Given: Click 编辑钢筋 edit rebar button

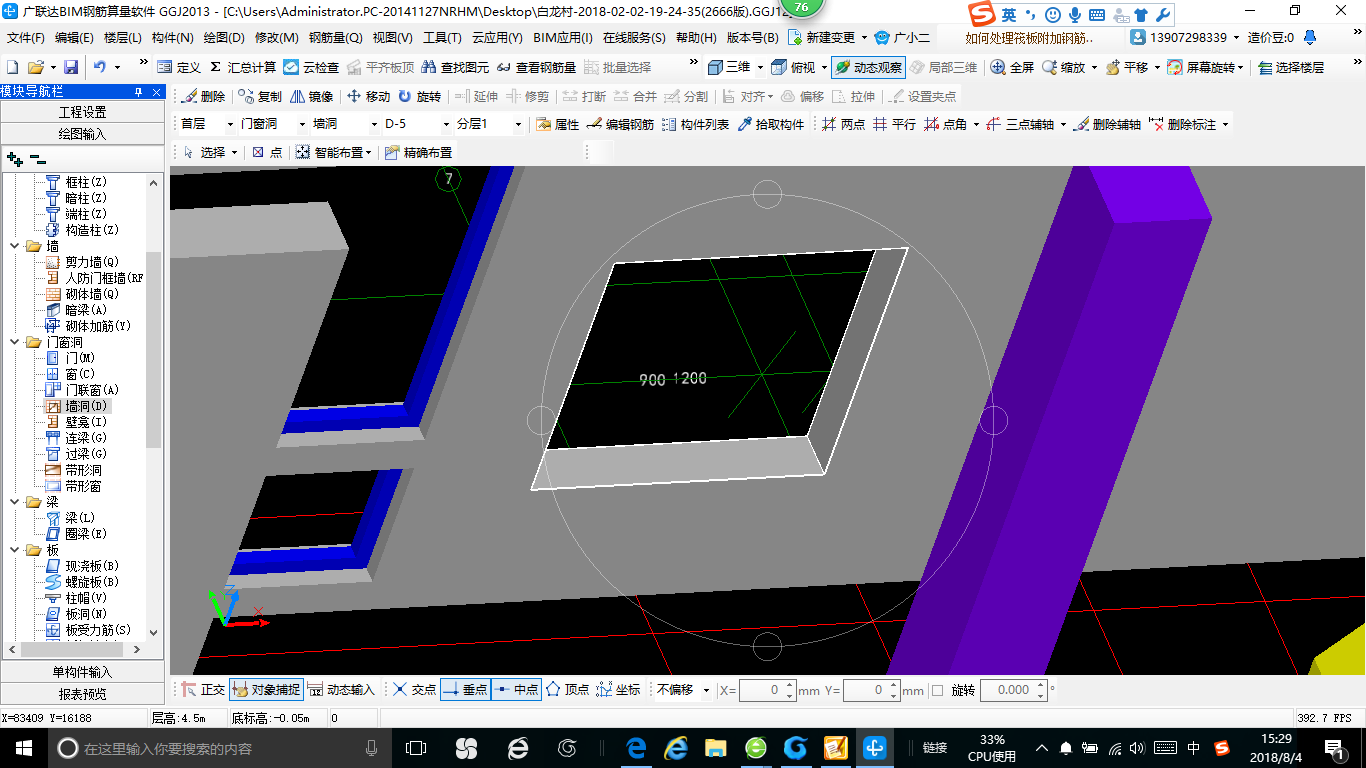Looking at the screenshot, I should click(x=620, y=124).
